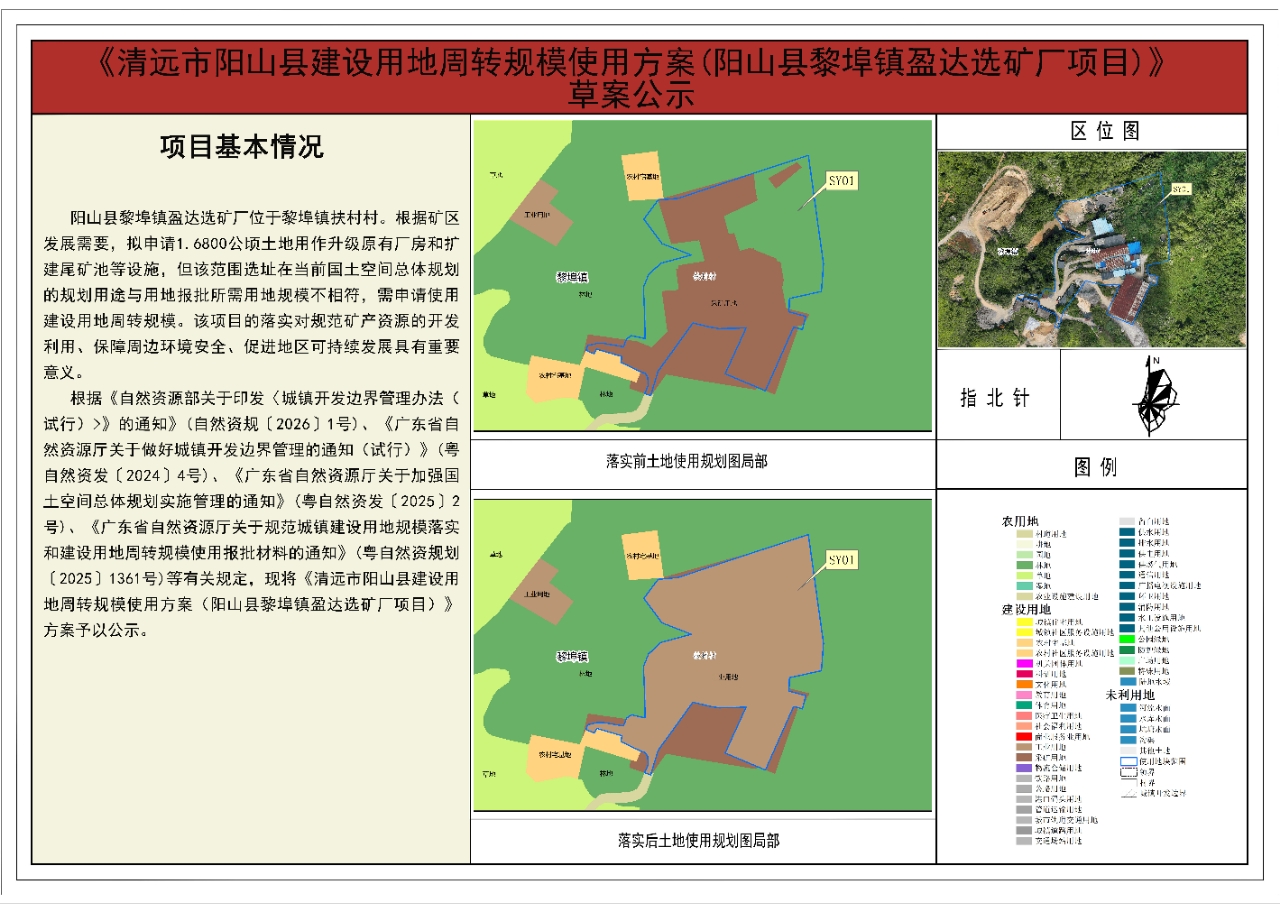Viewport: 1280px width, 904px height.
Task: Click the 指北针 label
Action: click(995, 398)
